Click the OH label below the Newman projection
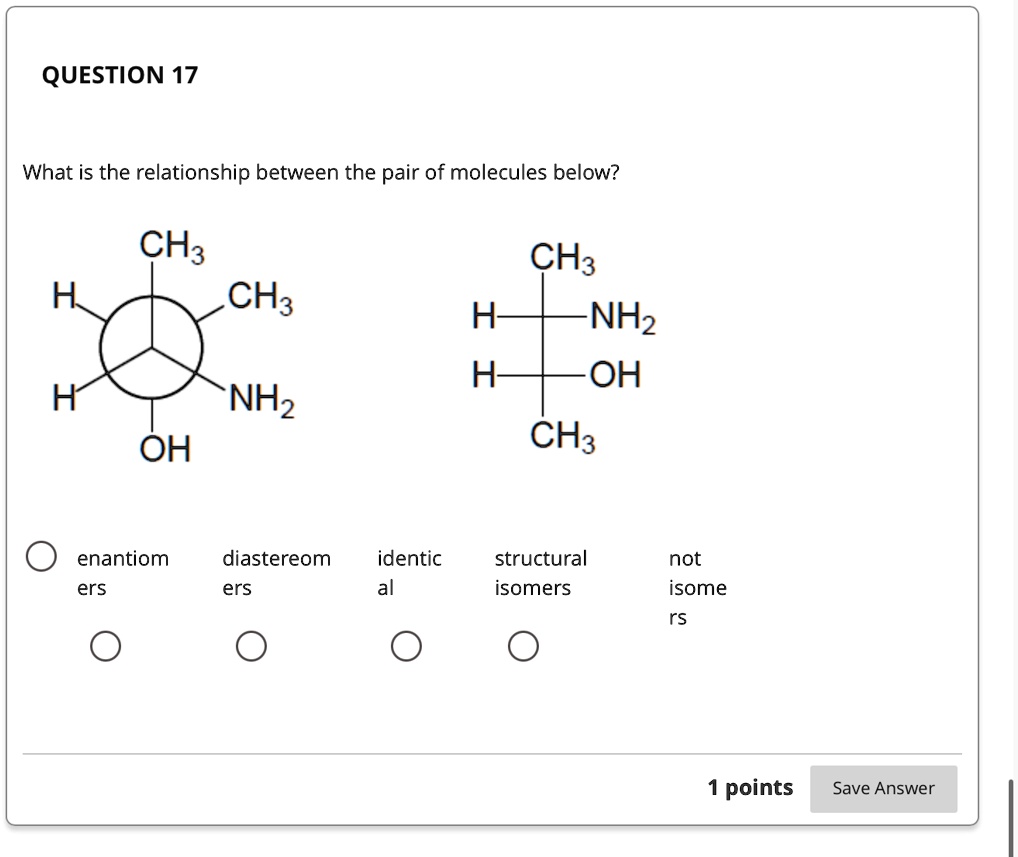This screenshot has height=857, width=1018. pos(163,450)
